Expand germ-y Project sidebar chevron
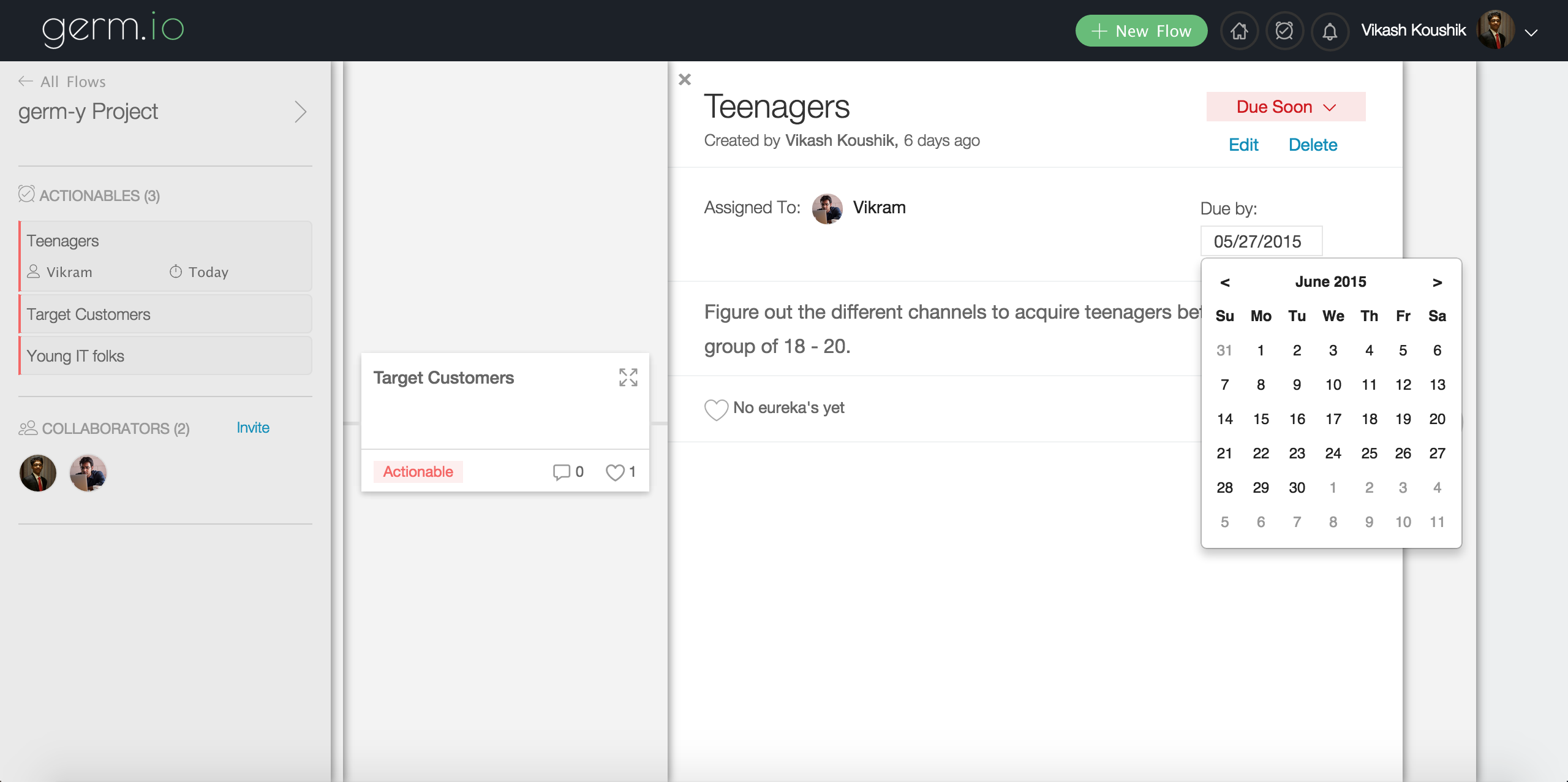 pyautogui.click(x=300, y=112)
